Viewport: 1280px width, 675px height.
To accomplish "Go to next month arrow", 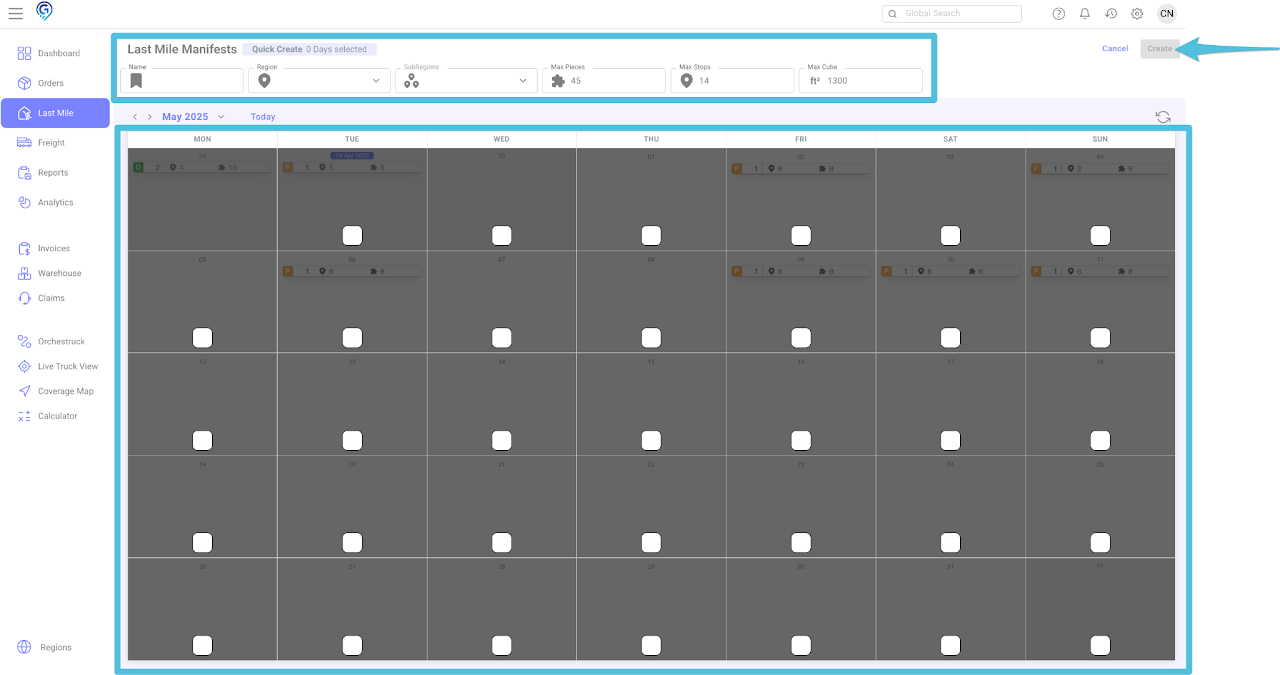I will pyautogui.click(x=150, y=117).
